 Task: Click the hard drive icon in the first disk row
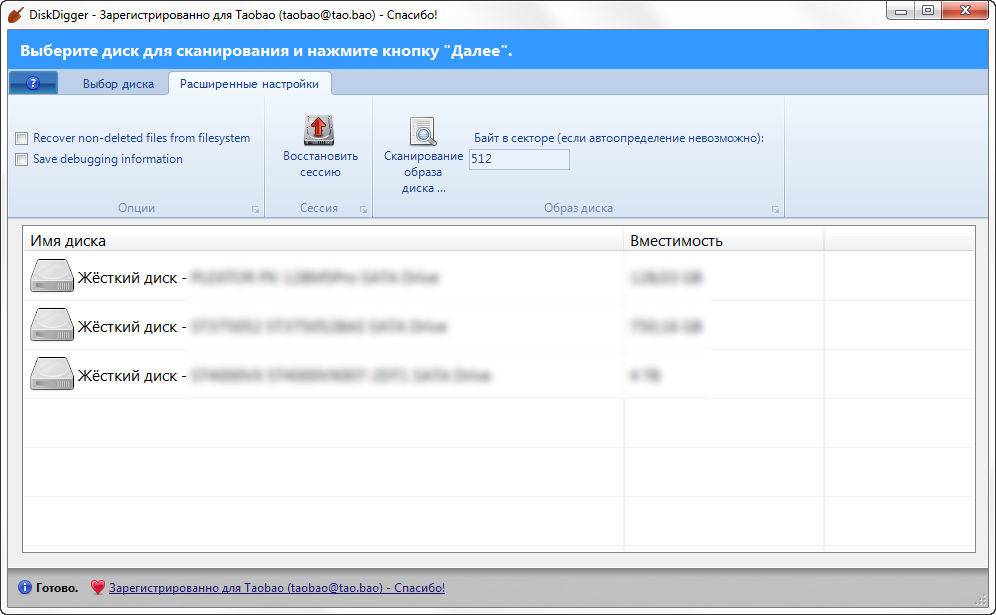(x=52, y=276)
